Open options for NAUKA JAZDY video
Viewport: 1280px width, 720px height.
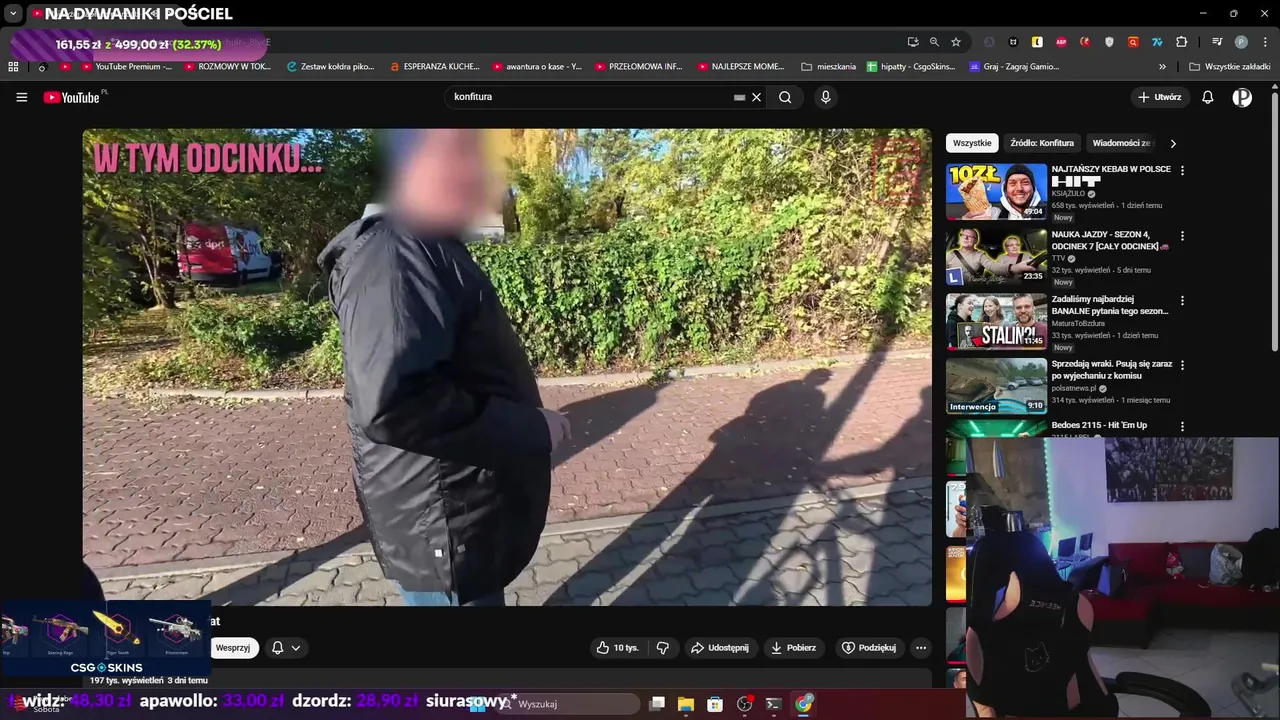pyautogui.click(x=1182, y=236)
